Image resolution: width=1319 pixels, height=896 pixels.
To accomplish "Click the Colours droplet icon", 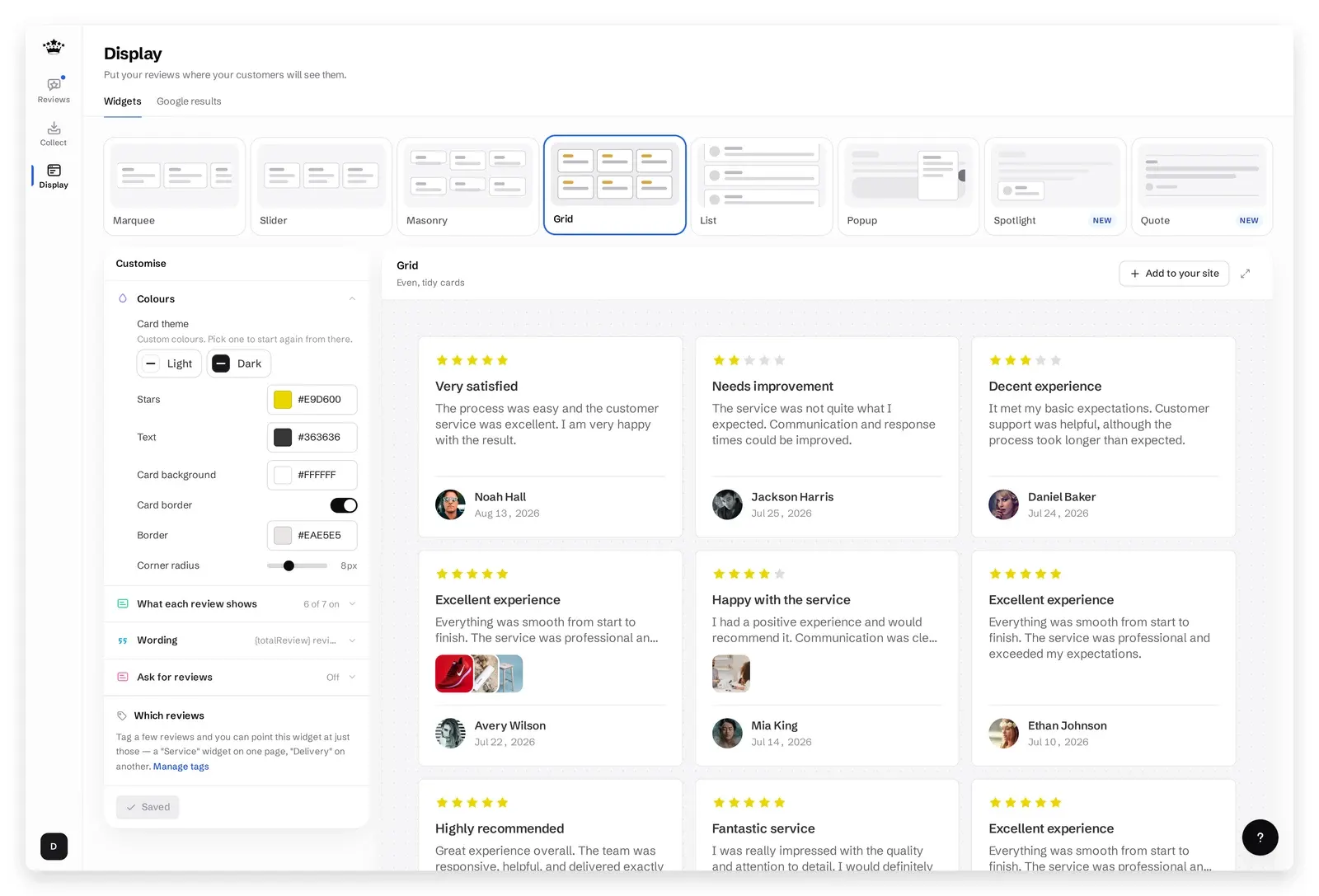I will coord(123,298).
